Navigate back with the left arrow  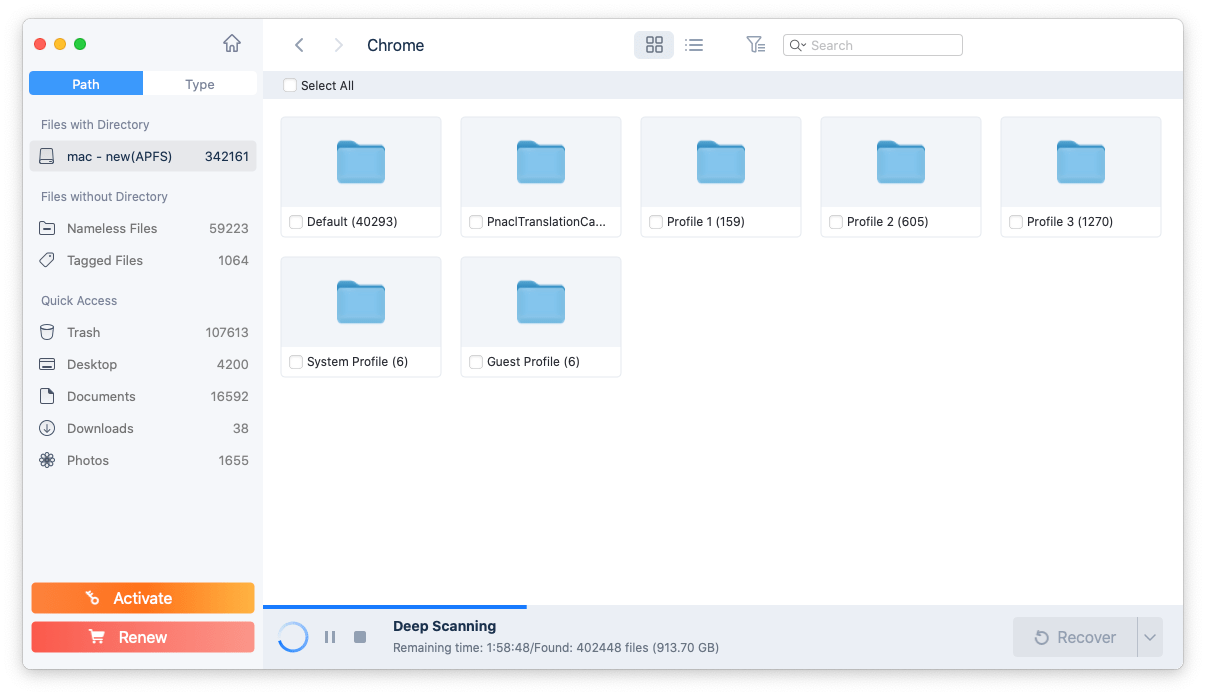tap(299, 45)
